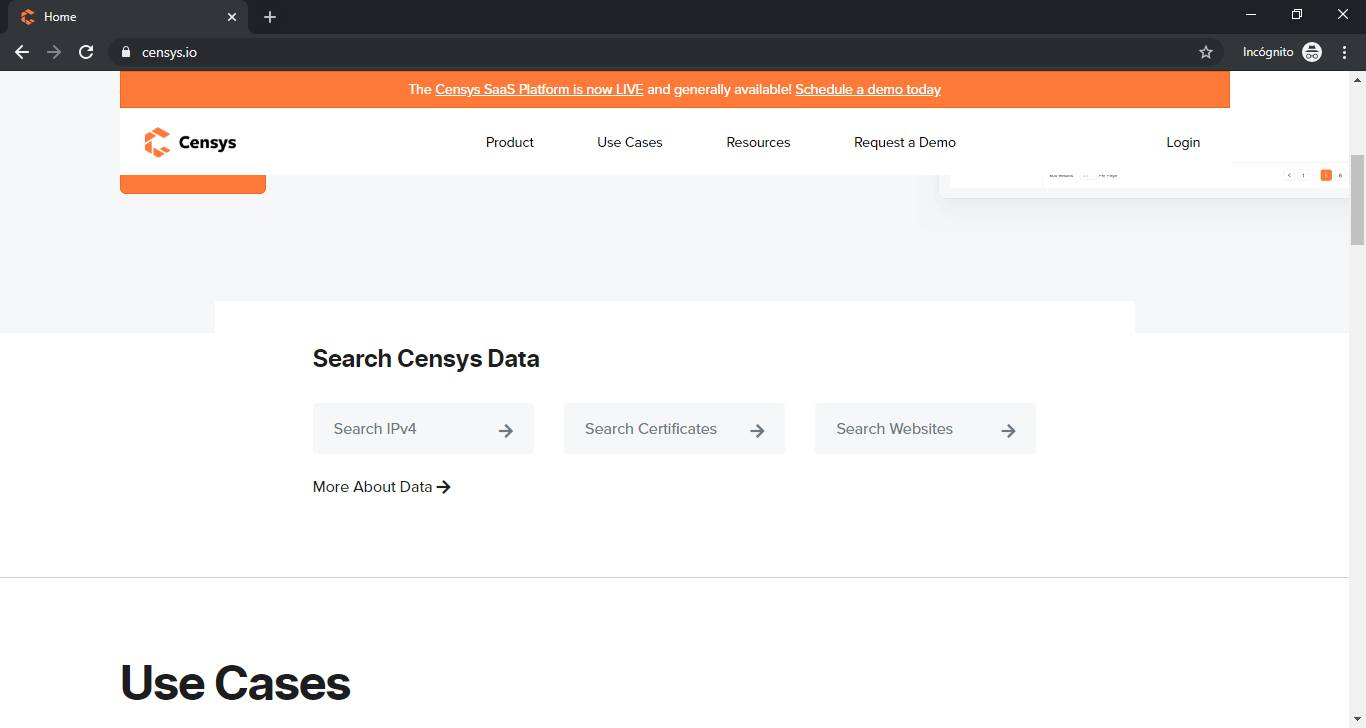
Task: Click into the Search Websites field
Action: click(x=925, y=429)
